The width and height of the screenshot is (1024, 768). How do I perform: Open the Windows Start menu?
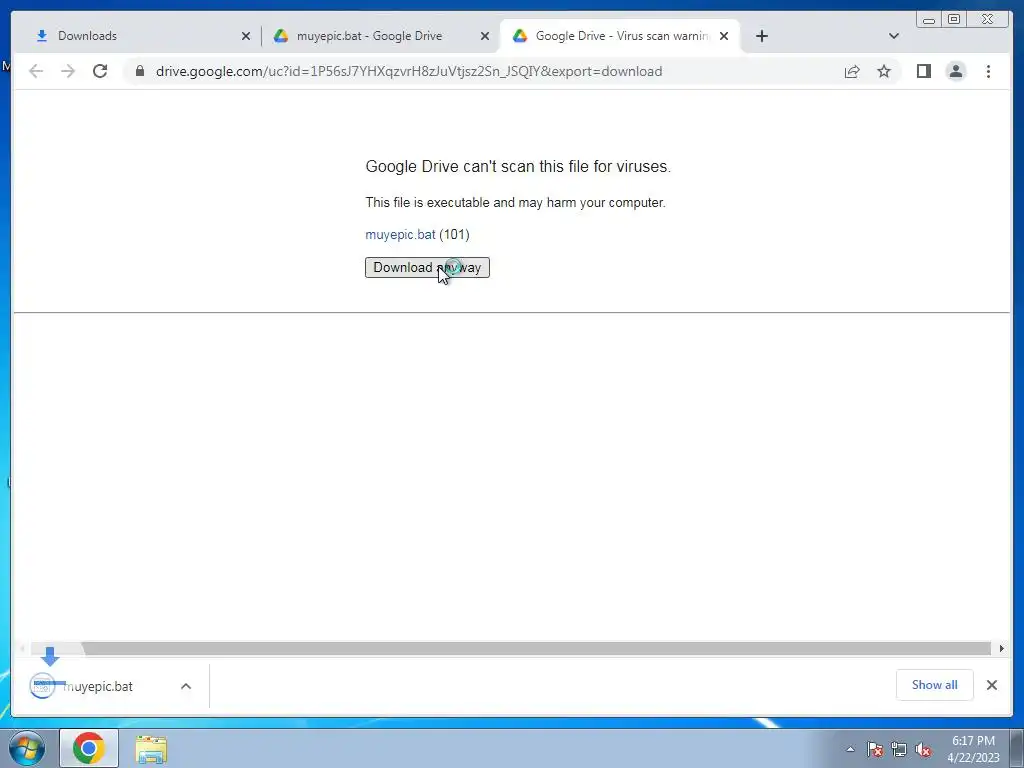point(27,748)
